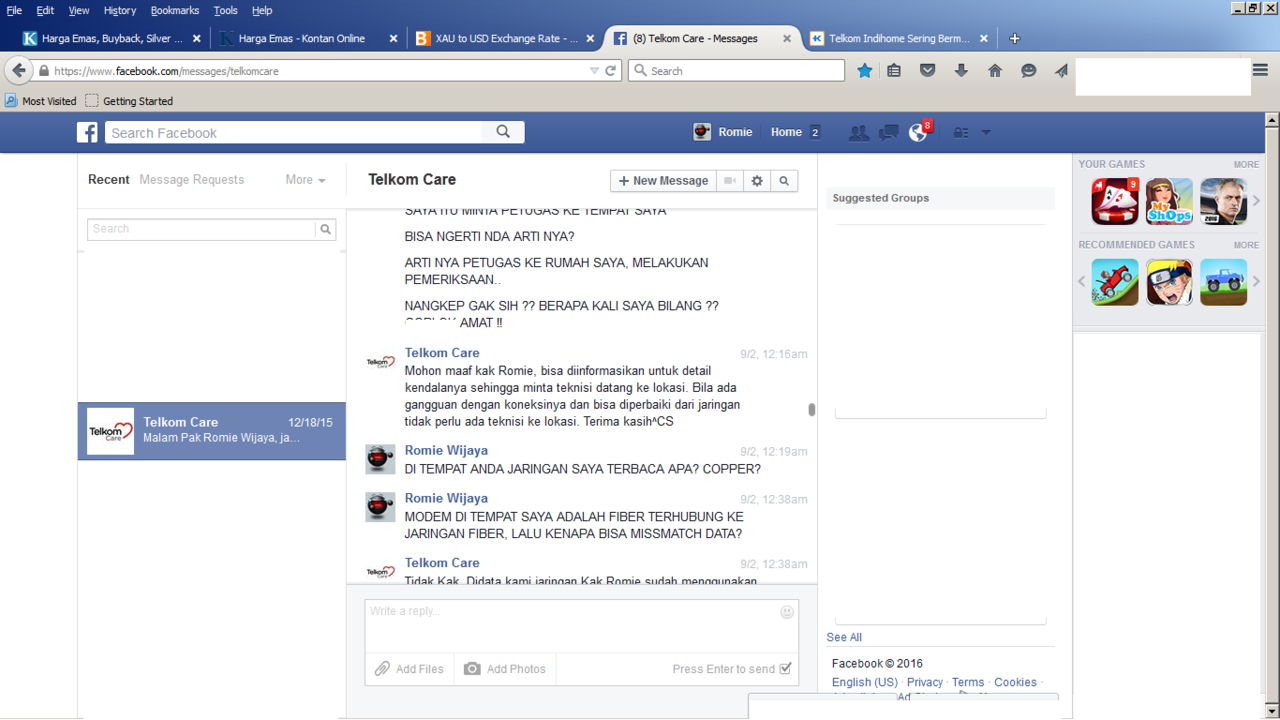This screenshot has height=720, width=1280.
Task: Open conversation options gear icon
Action: pos(757,181)
